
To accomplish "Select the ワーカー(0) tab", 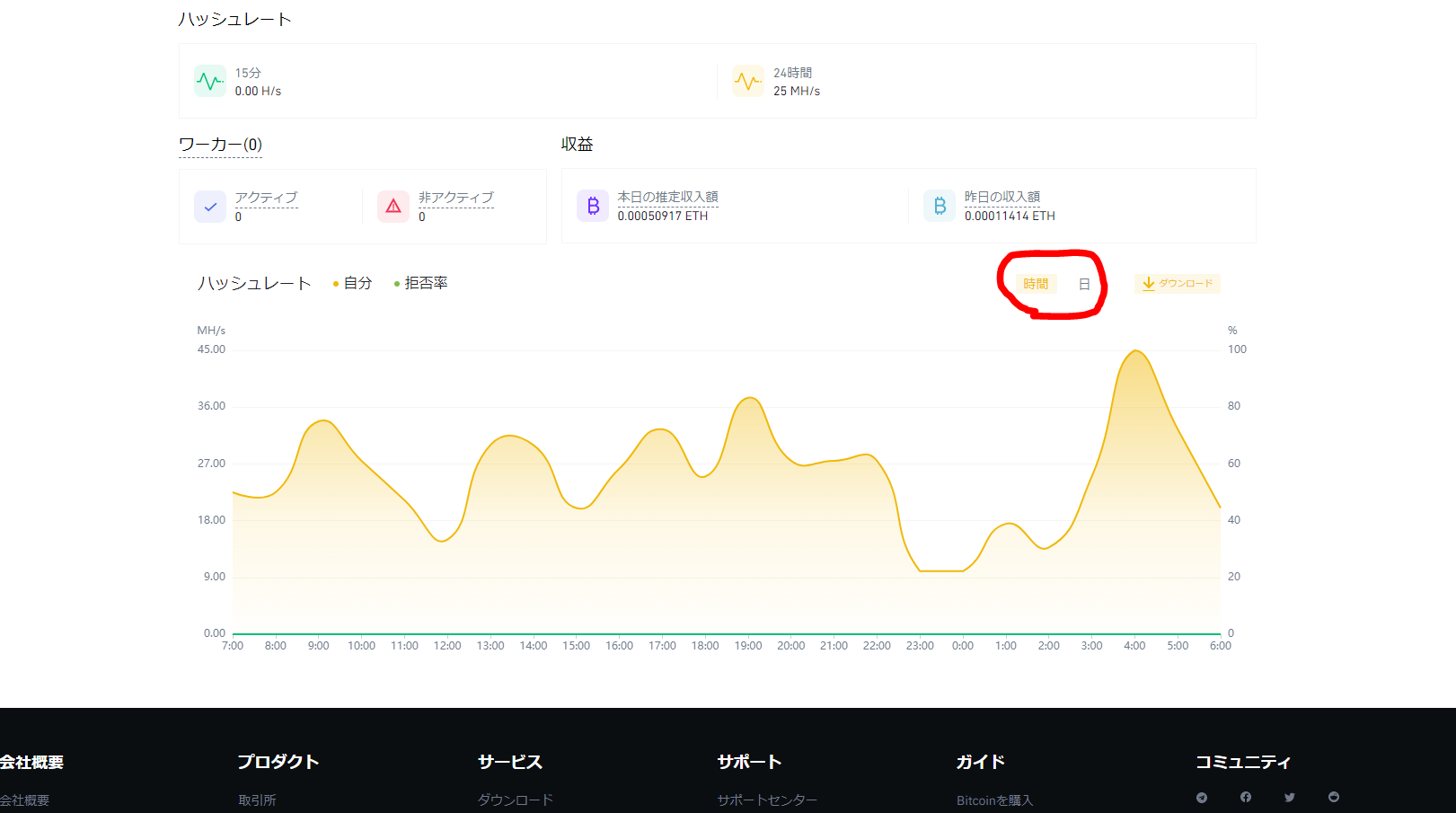I will 218,143.
